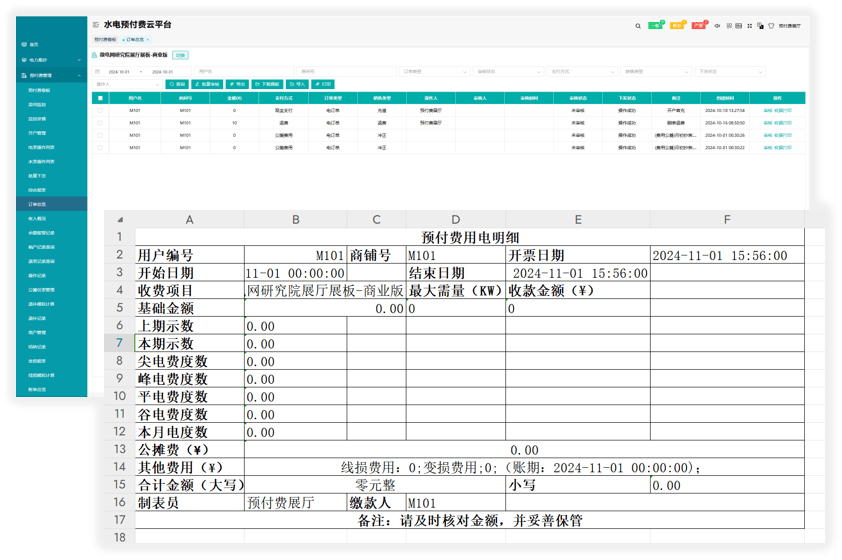Open the 订单类型 filter dropdown
The image size is (842, 560).
pyautogui.click(x=435, y=72)
